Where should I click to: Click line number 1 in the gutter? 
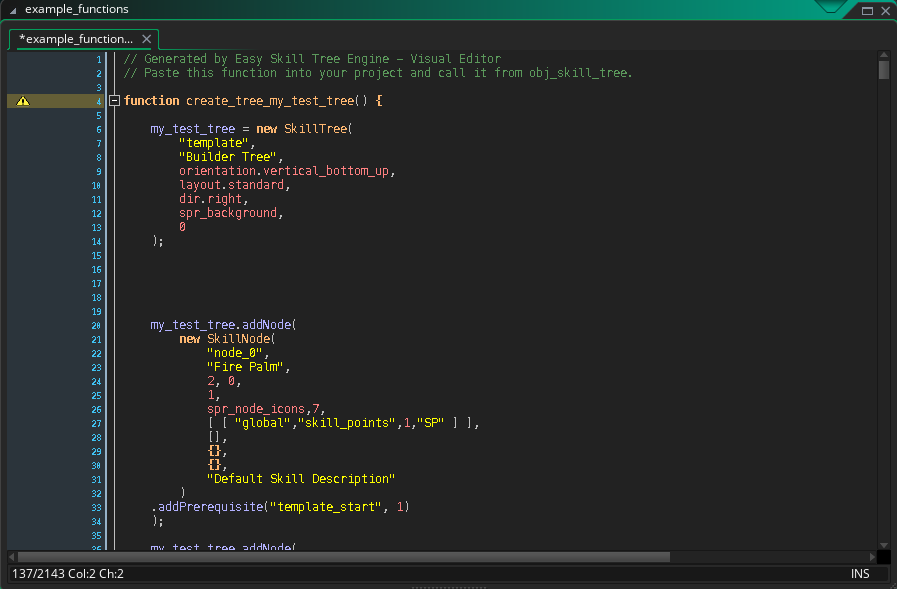point(98,59)
